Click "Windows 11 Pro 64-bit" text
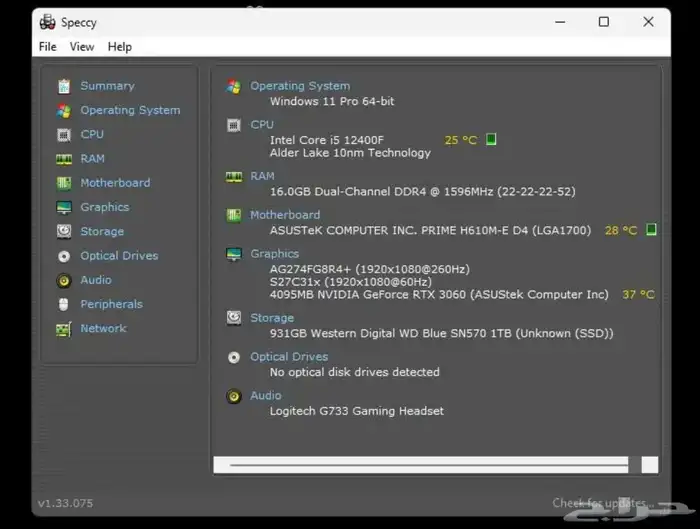The width and height of the screenshot is (700, 529). point(332,101)
